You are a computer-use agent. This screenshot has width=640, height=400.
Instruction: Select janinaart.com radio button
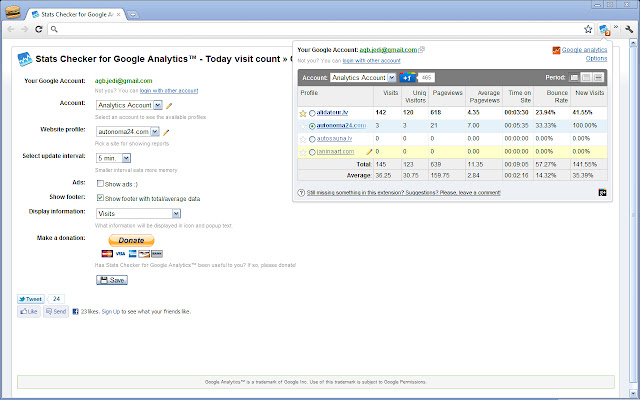click(312, 152)
